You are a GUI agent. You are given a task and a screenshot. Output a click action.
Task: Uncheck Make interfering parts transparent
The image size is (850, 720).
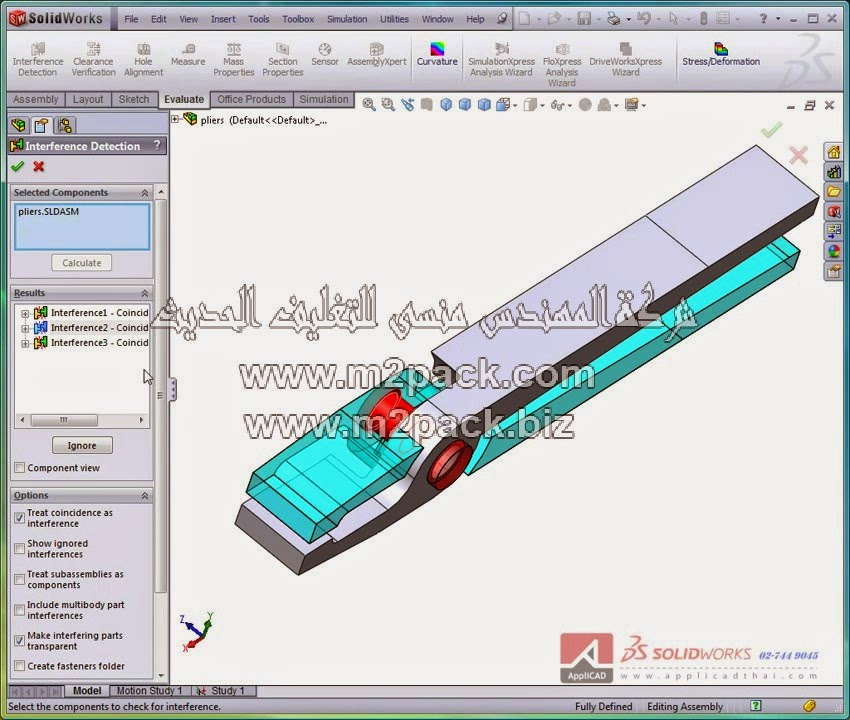tap(20, 641)
